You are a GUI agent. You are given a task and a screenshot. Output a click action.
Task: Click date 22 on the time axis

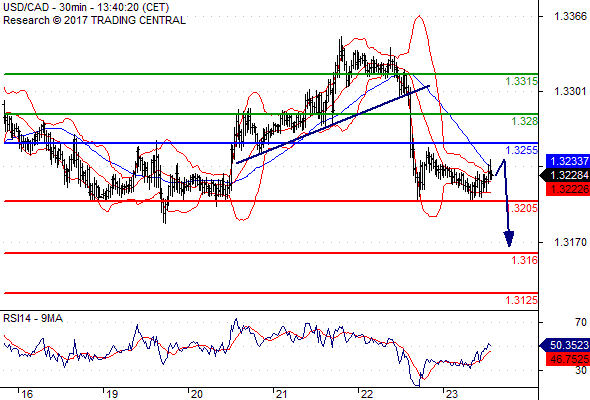click(366, 394)
